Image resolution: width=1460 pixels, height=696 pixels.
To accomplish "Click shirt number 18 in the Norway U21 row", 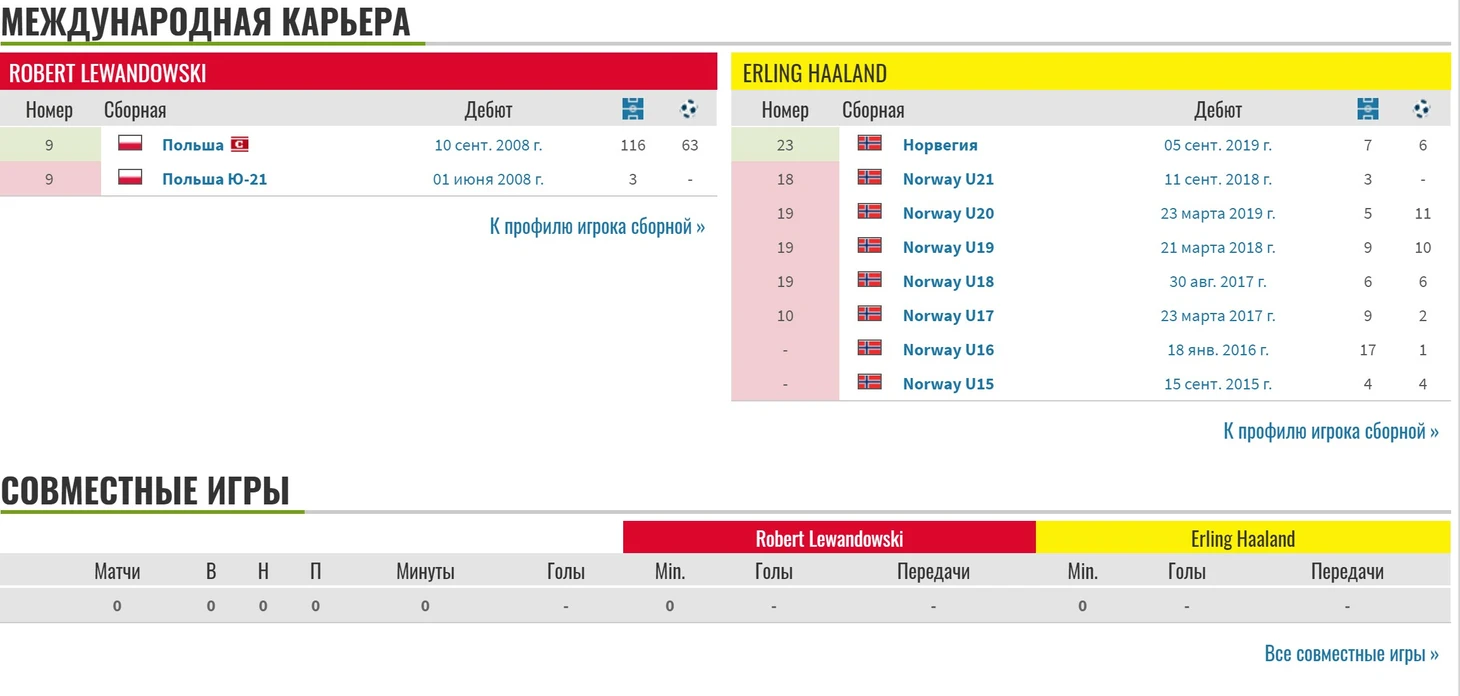I will [785, 179].
